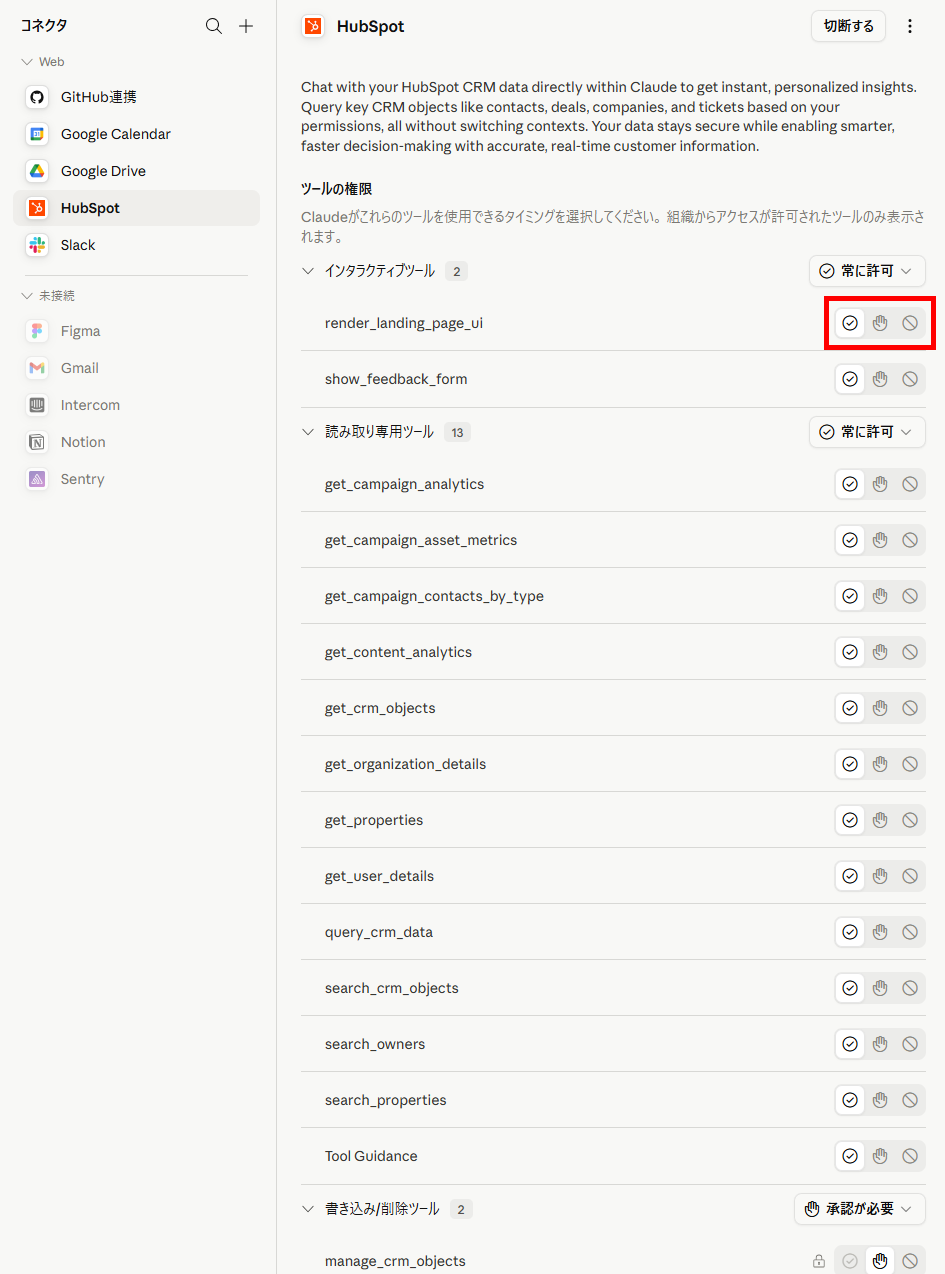Screen dimensions: 945x1274
Task: Require approval for search_properties
Action: click(880, 1100)
